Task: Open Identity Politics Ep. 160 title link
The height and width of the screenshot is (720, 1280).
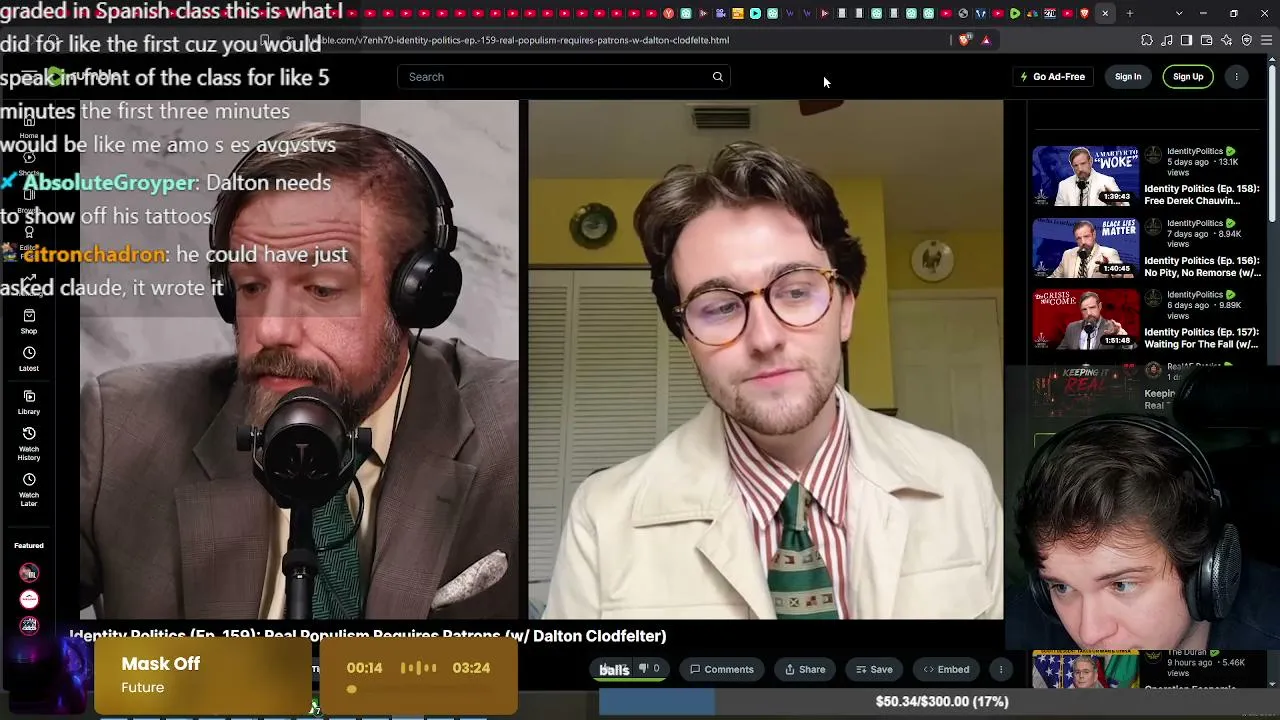Action: [1202, 267]
